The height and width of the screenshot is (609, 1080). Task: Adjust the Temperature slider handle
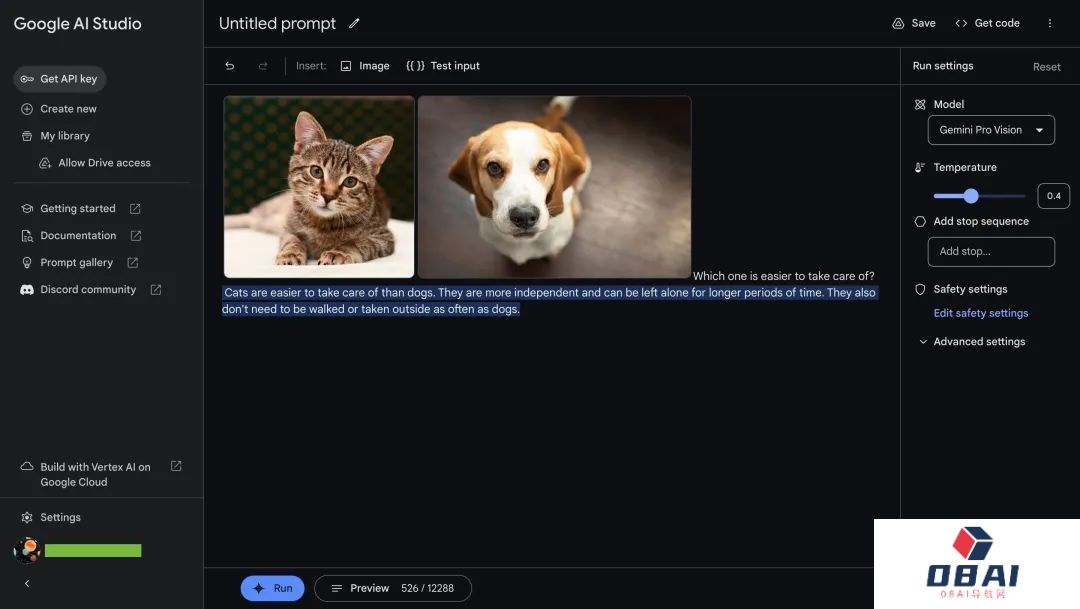tap(970, 196)
